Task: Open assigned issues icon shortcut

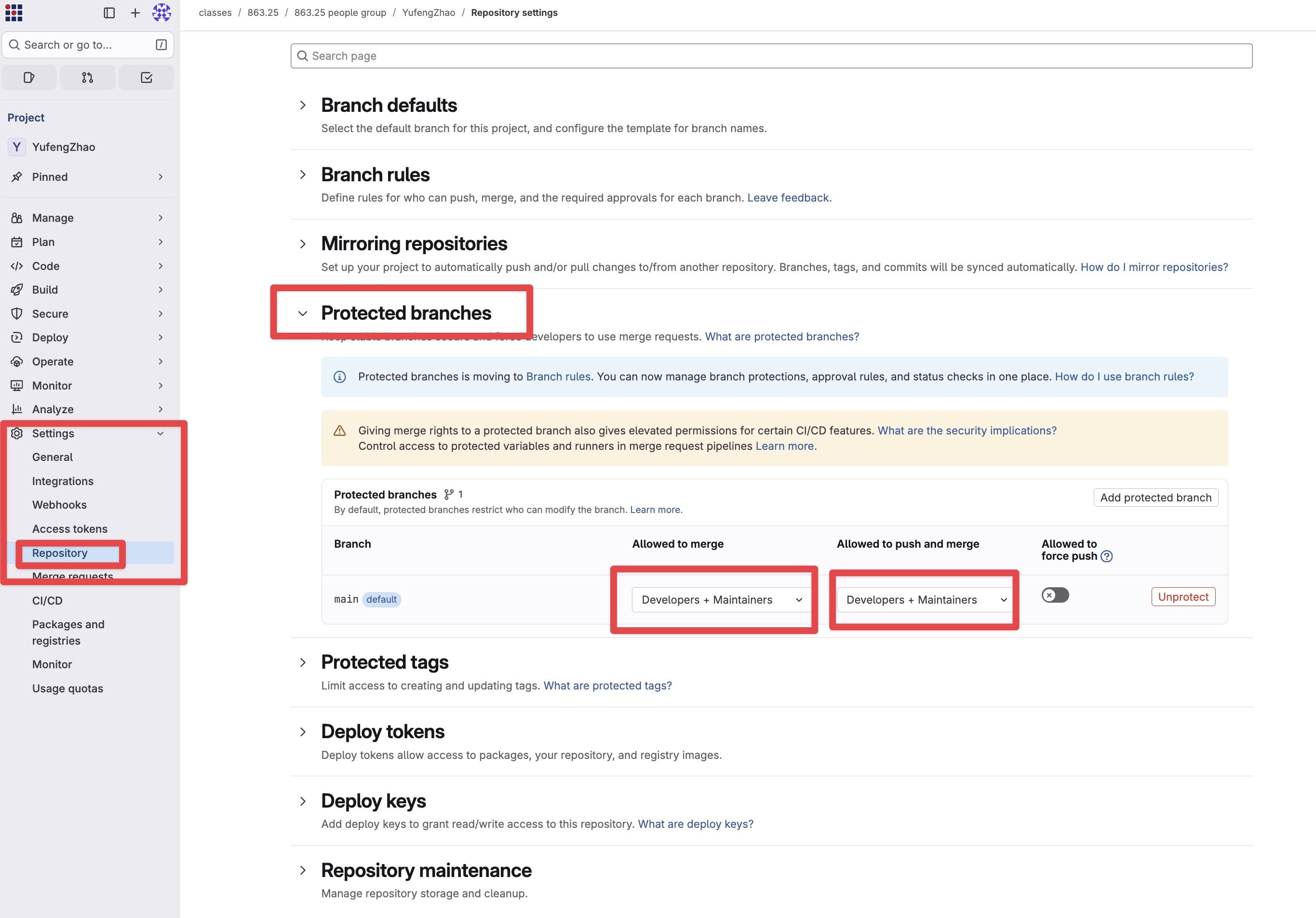Action: click(29, 78)
